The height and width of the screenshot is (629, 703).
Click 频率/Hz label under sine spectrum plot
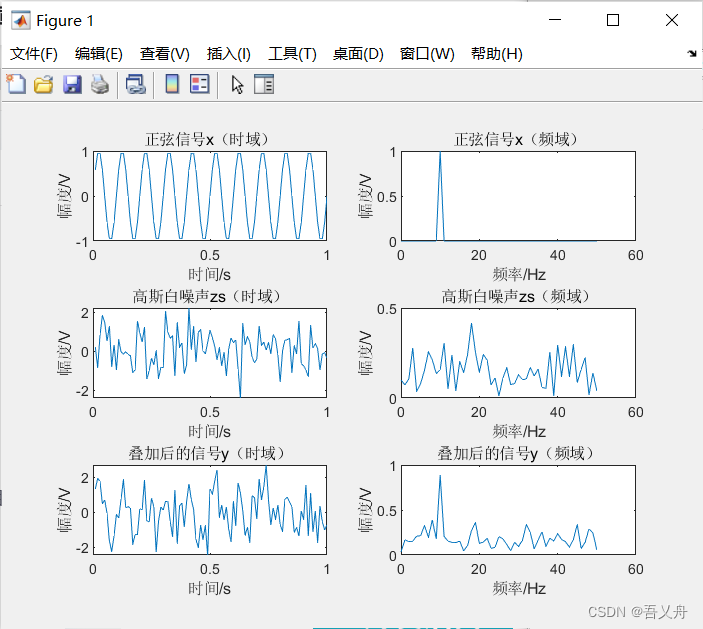click(x=519, y=274)
